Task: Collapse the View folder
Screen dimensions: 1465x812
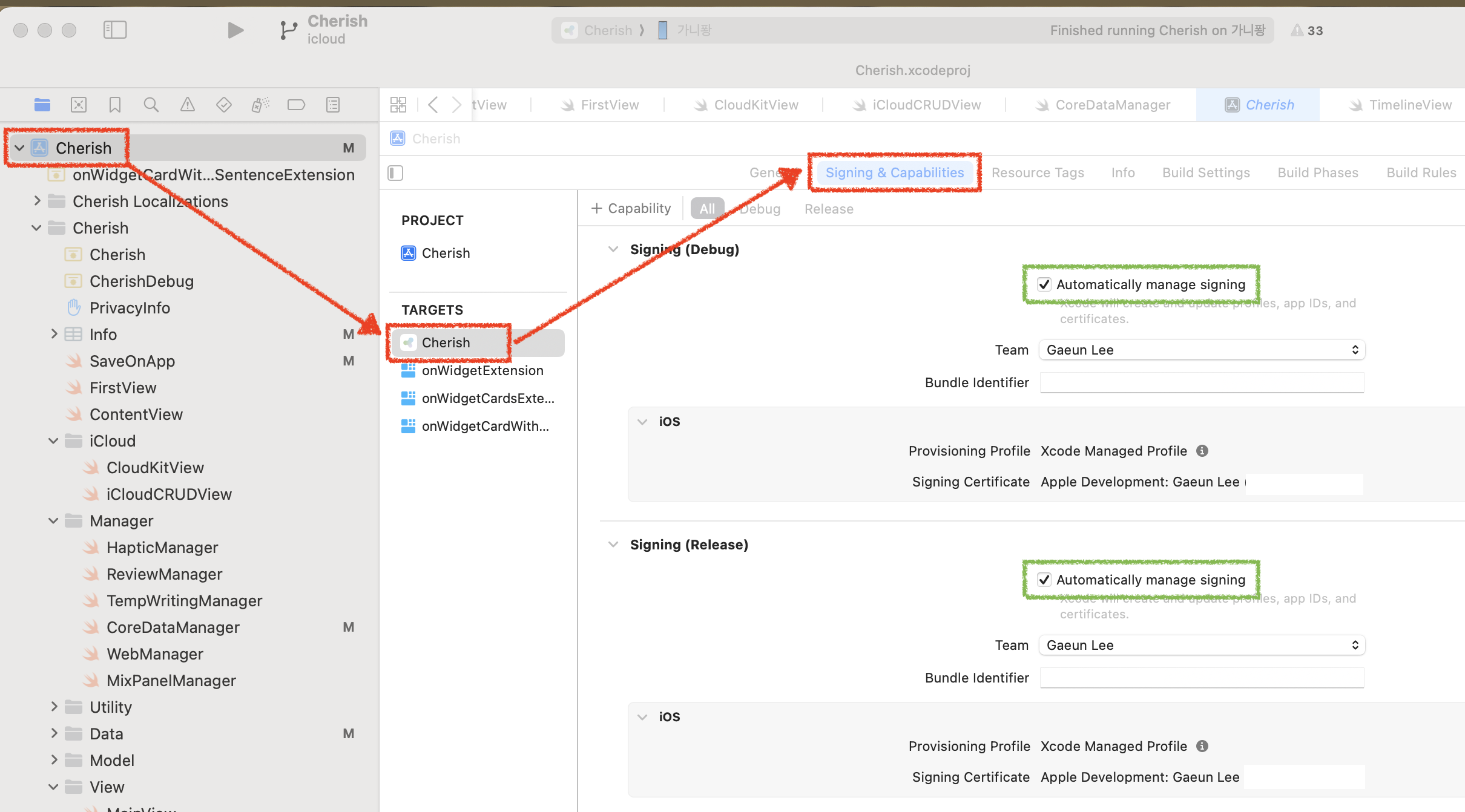Action: [x=54, y=787]
